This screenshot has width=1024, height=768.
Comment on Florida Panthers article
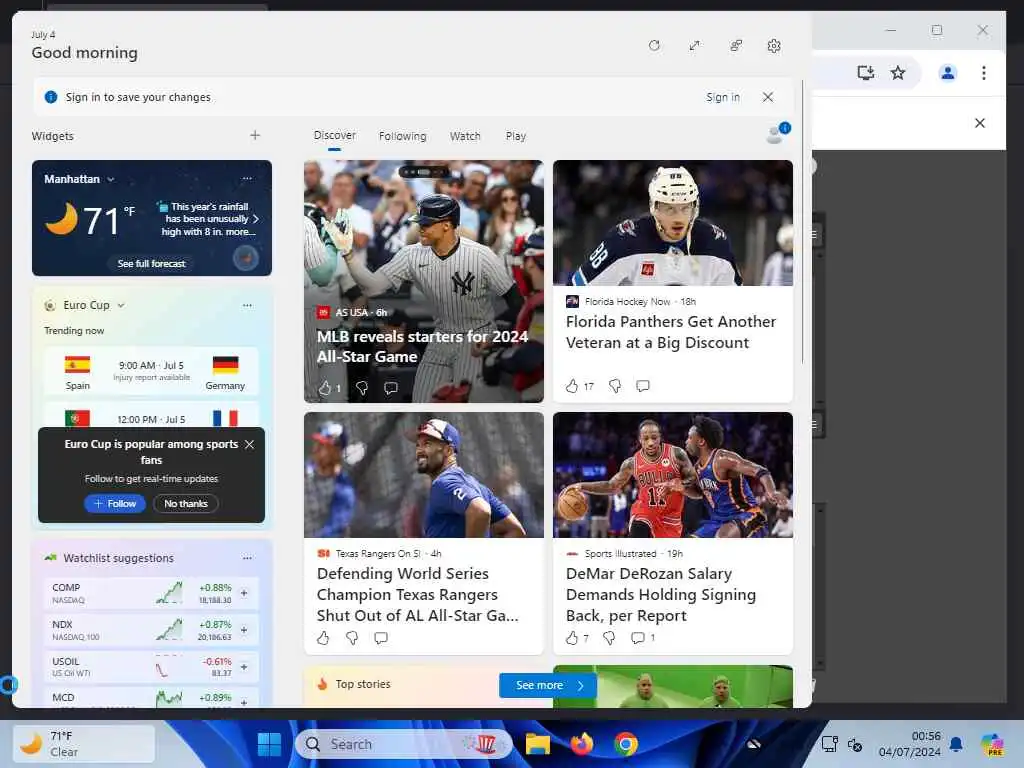[x=643, y=386]
